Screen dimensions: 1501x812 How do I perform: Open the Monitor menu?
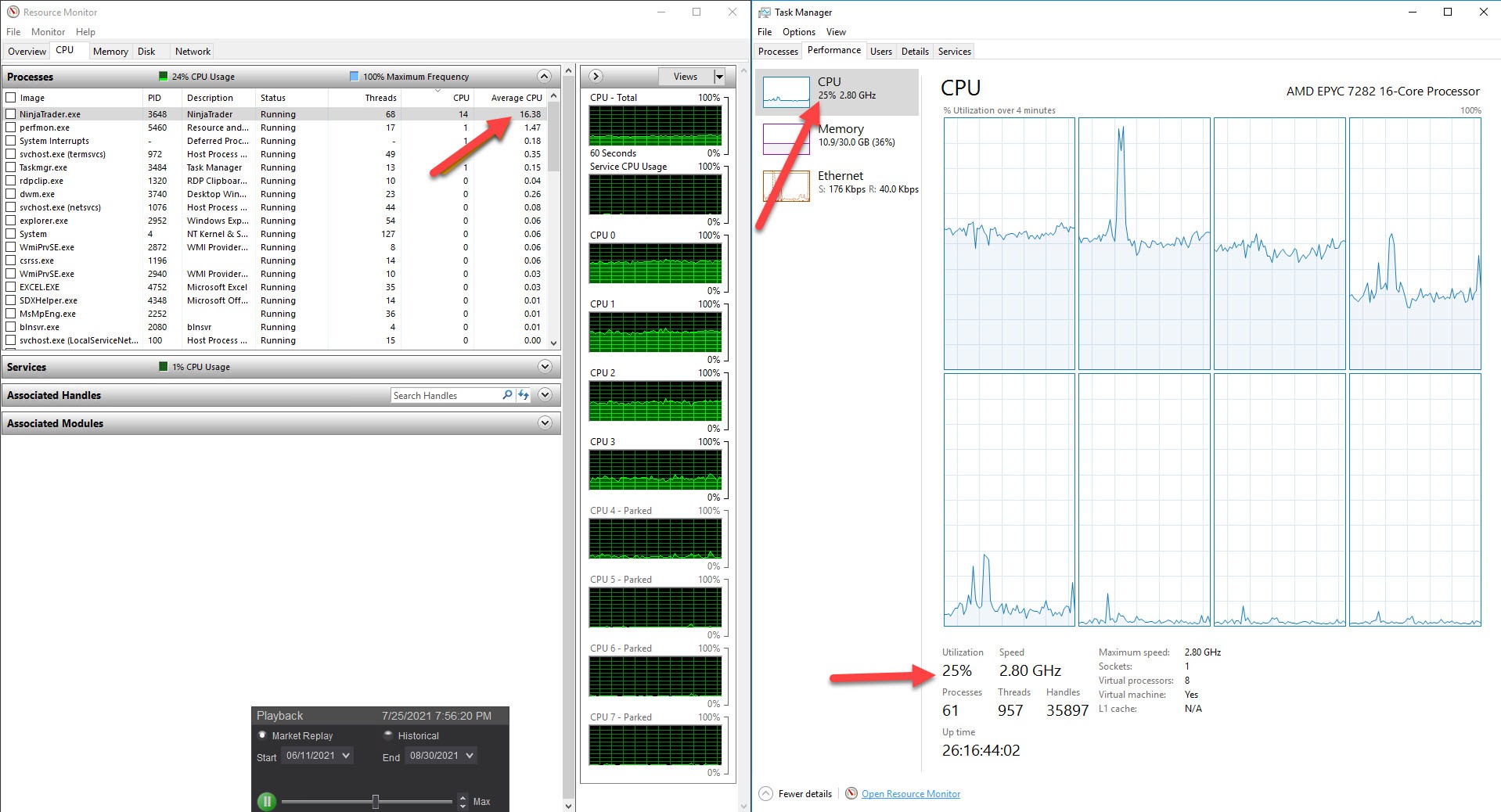tap(48, 32)
